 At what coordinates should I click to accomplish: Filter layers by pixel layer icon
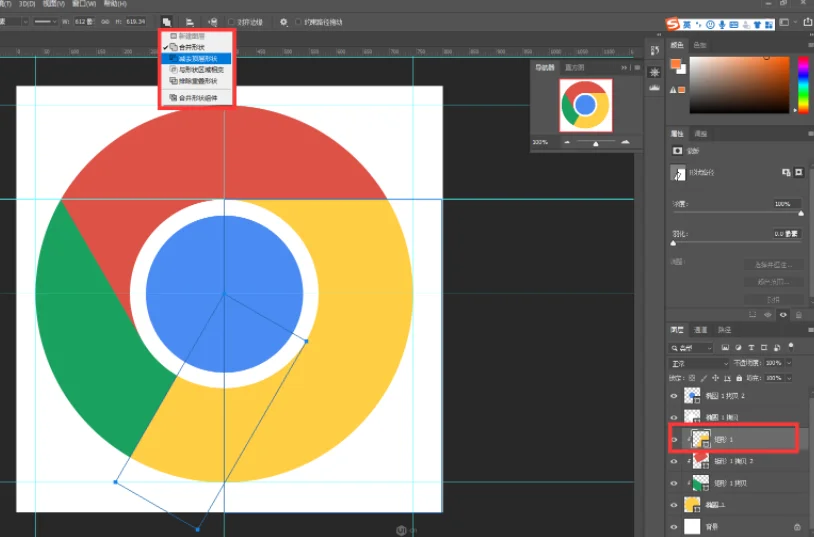point(725,347)
